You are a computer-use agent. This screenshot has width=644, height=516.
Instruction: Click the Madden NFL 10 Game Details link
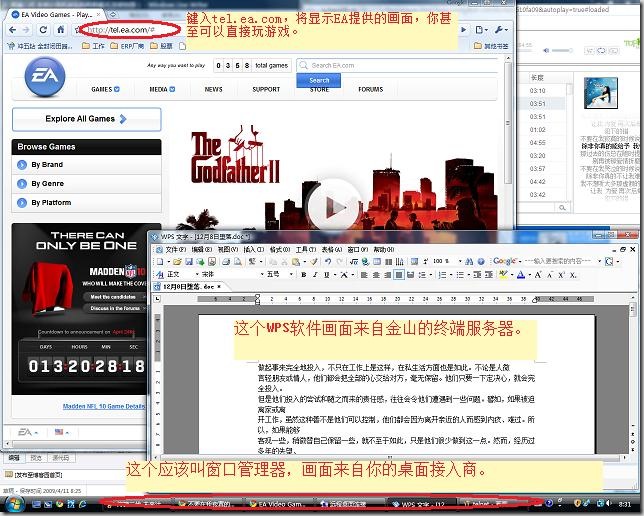[x=103, y=406]
